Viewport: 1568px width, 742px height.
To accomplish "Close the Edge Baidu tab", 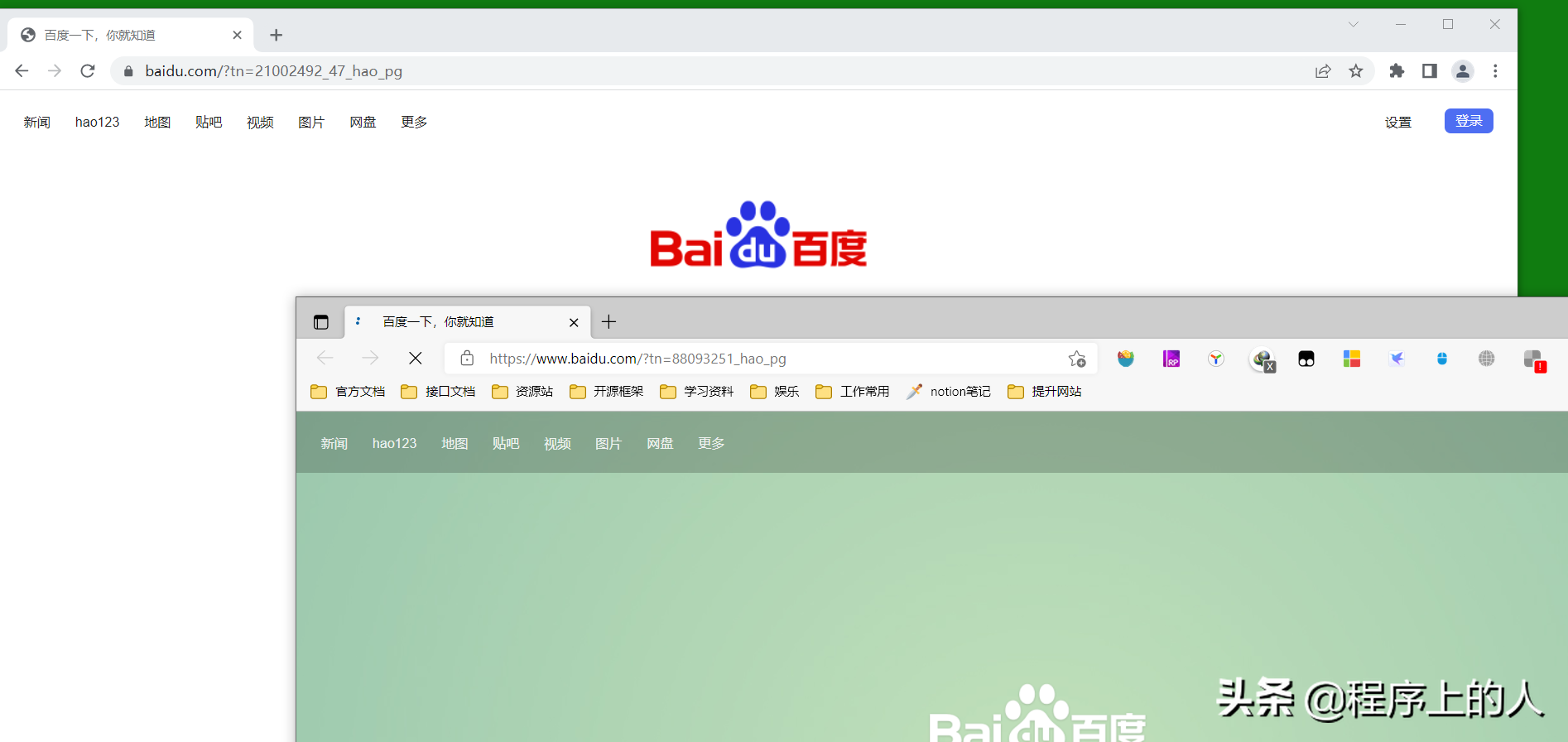I will (x=574, y=322).
